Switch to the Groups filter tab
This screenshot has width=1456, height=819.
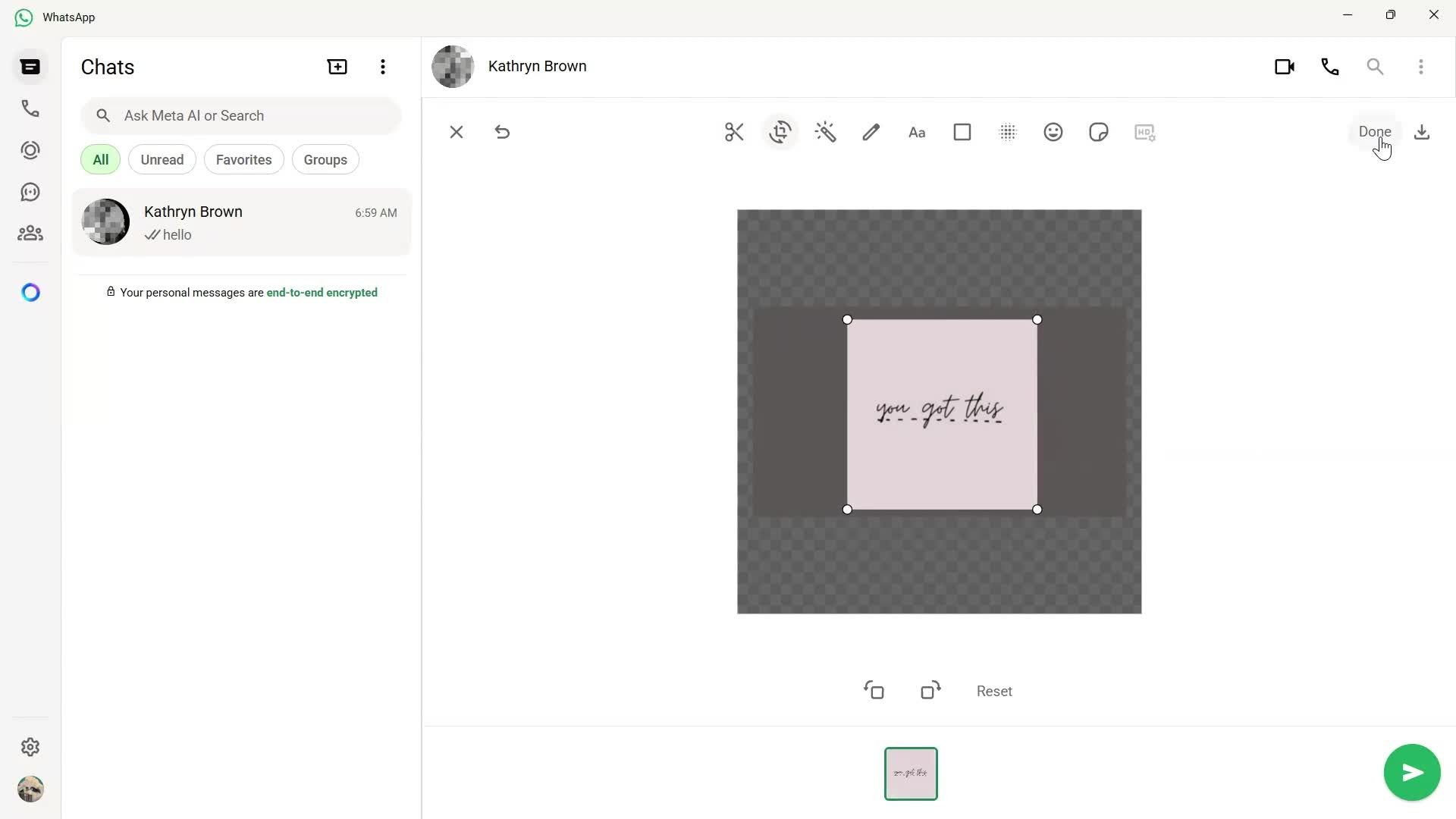pyautogui.click(x=325, y=159)
